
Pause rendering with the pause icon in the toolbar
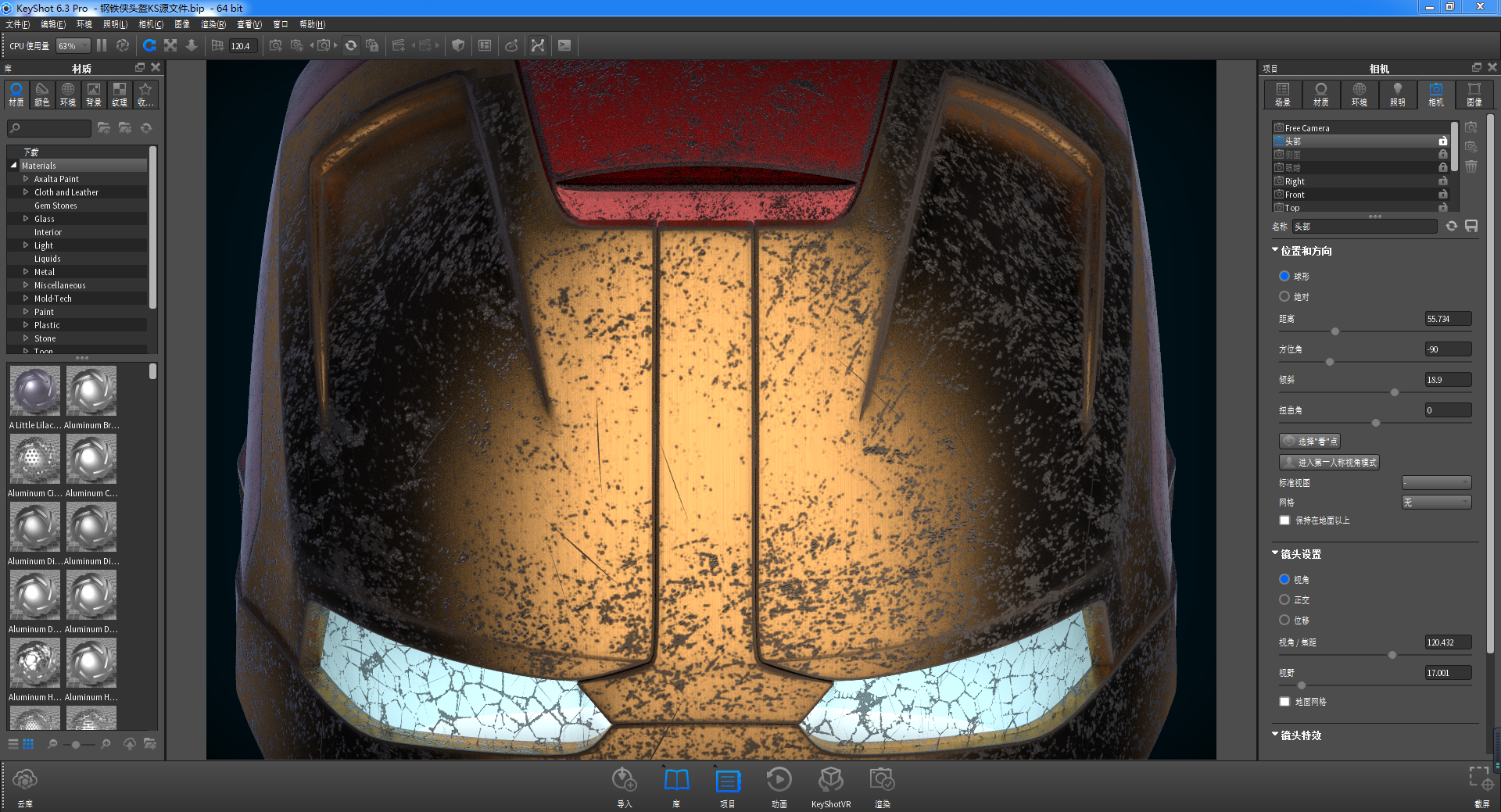(101, 45)
